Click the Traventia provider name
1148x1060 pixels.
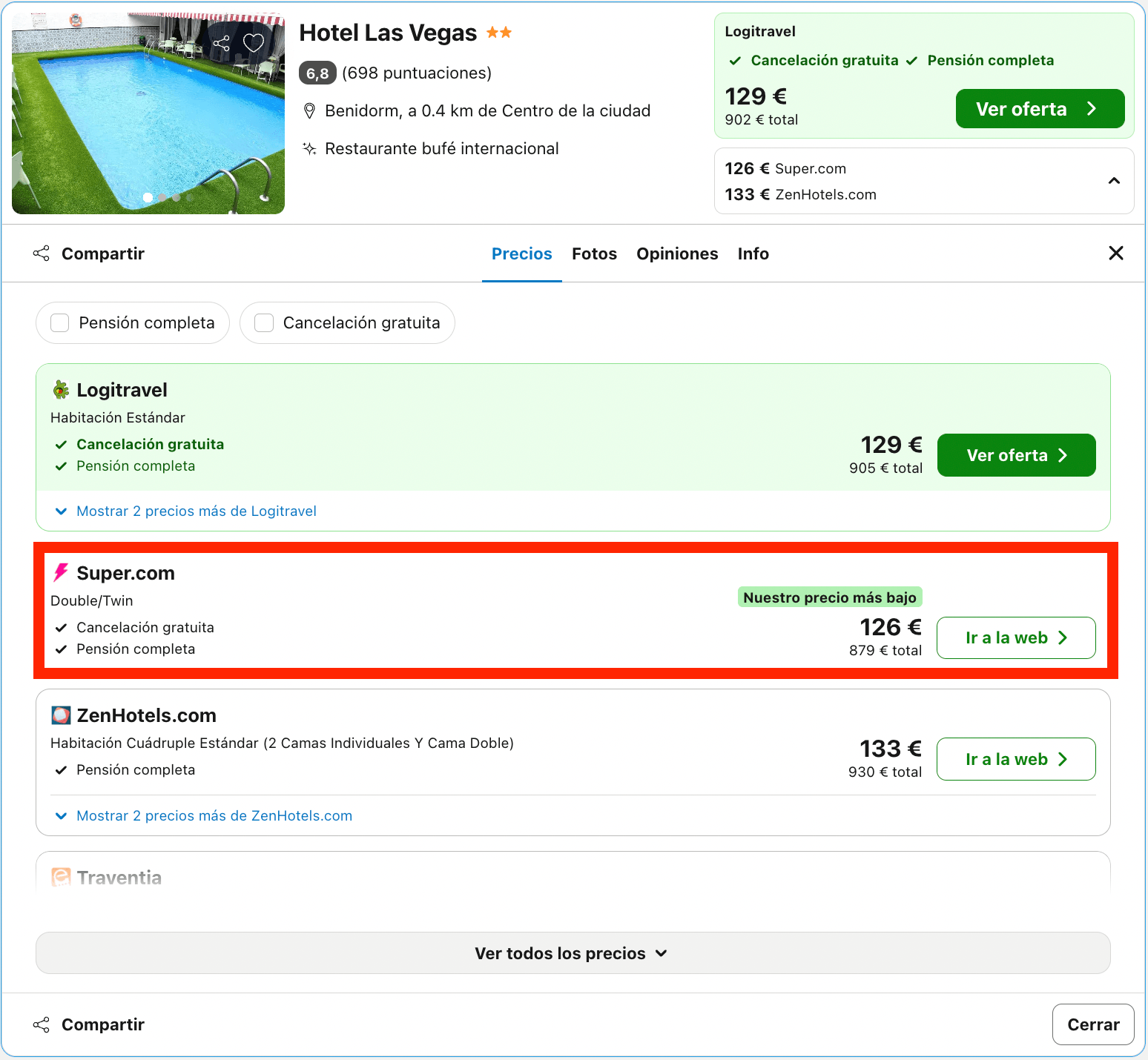[119, 878]
